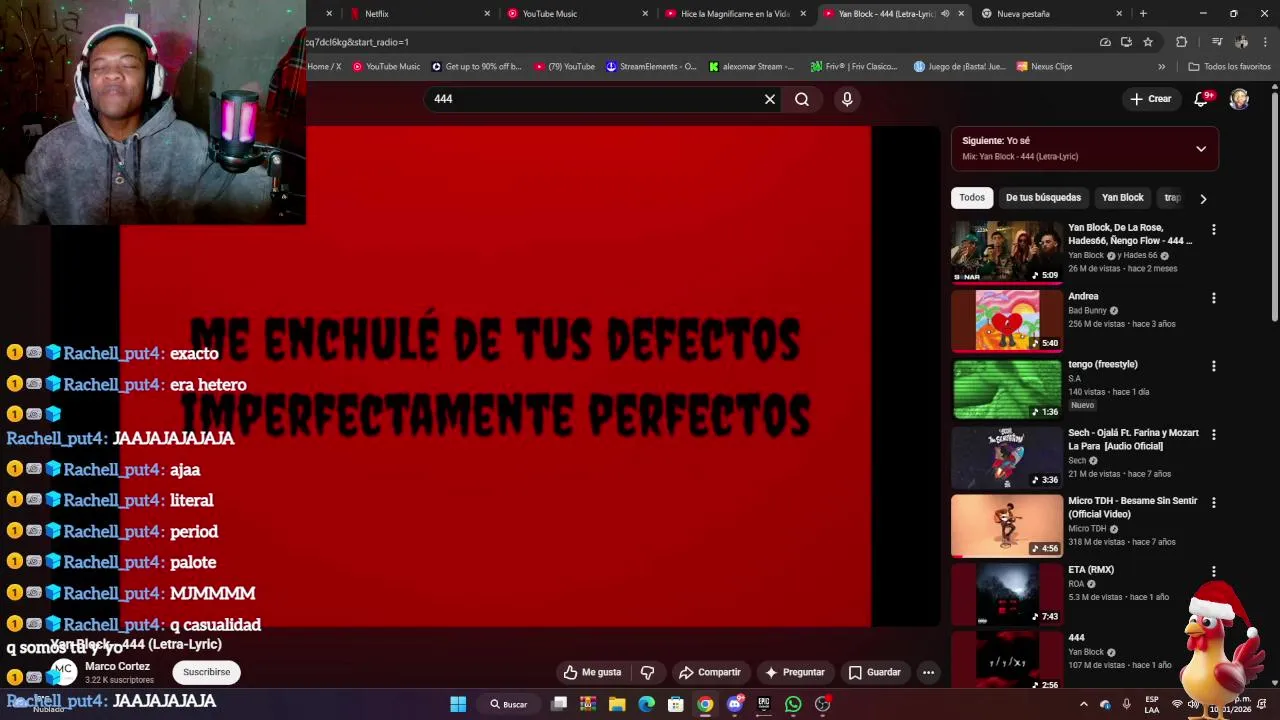Click the Crear button
Viewport: 1280px width, 720px height.
click(x=1150, y=99)
